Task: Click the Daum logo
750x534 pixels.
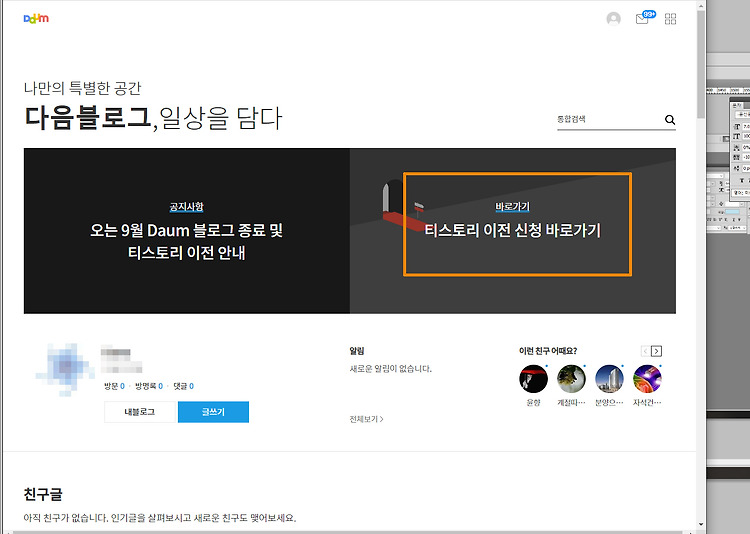Action: (x=36, y=19)
